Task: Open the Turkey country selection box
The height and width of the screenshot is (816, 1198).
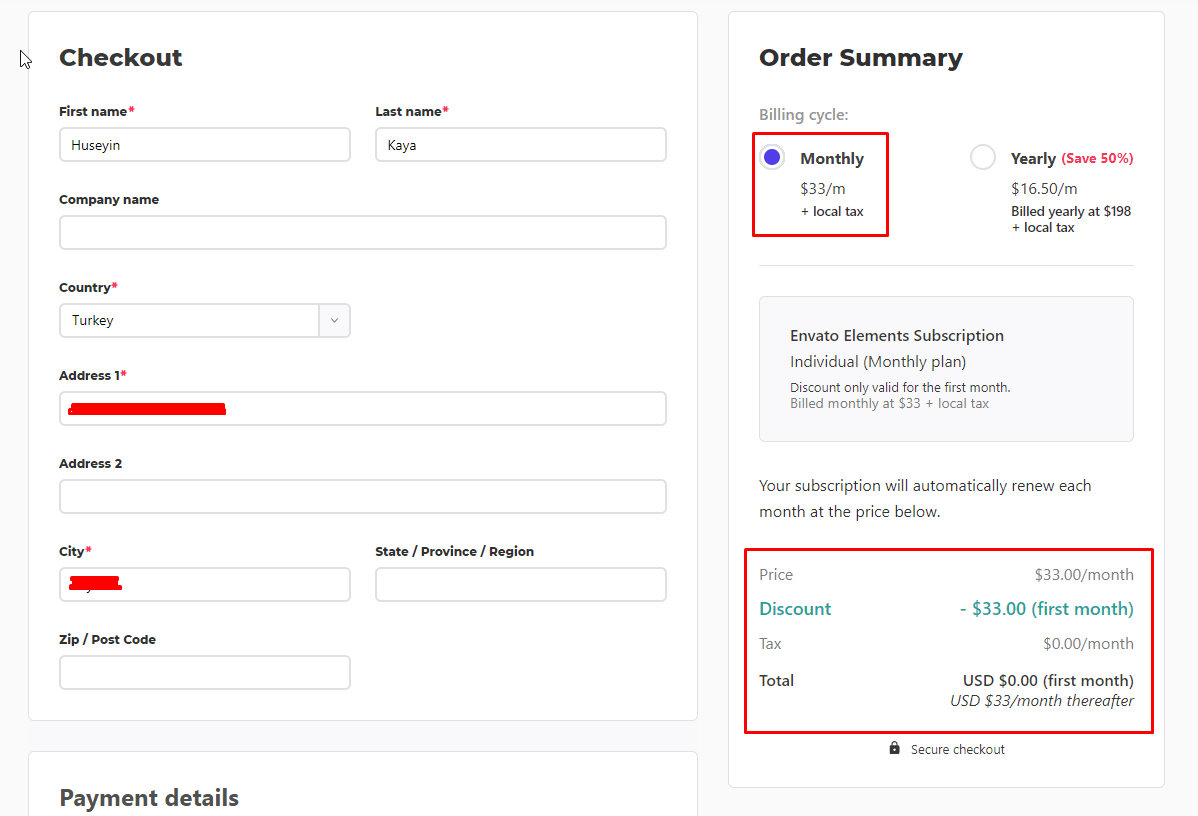Action: pos(190,321)
